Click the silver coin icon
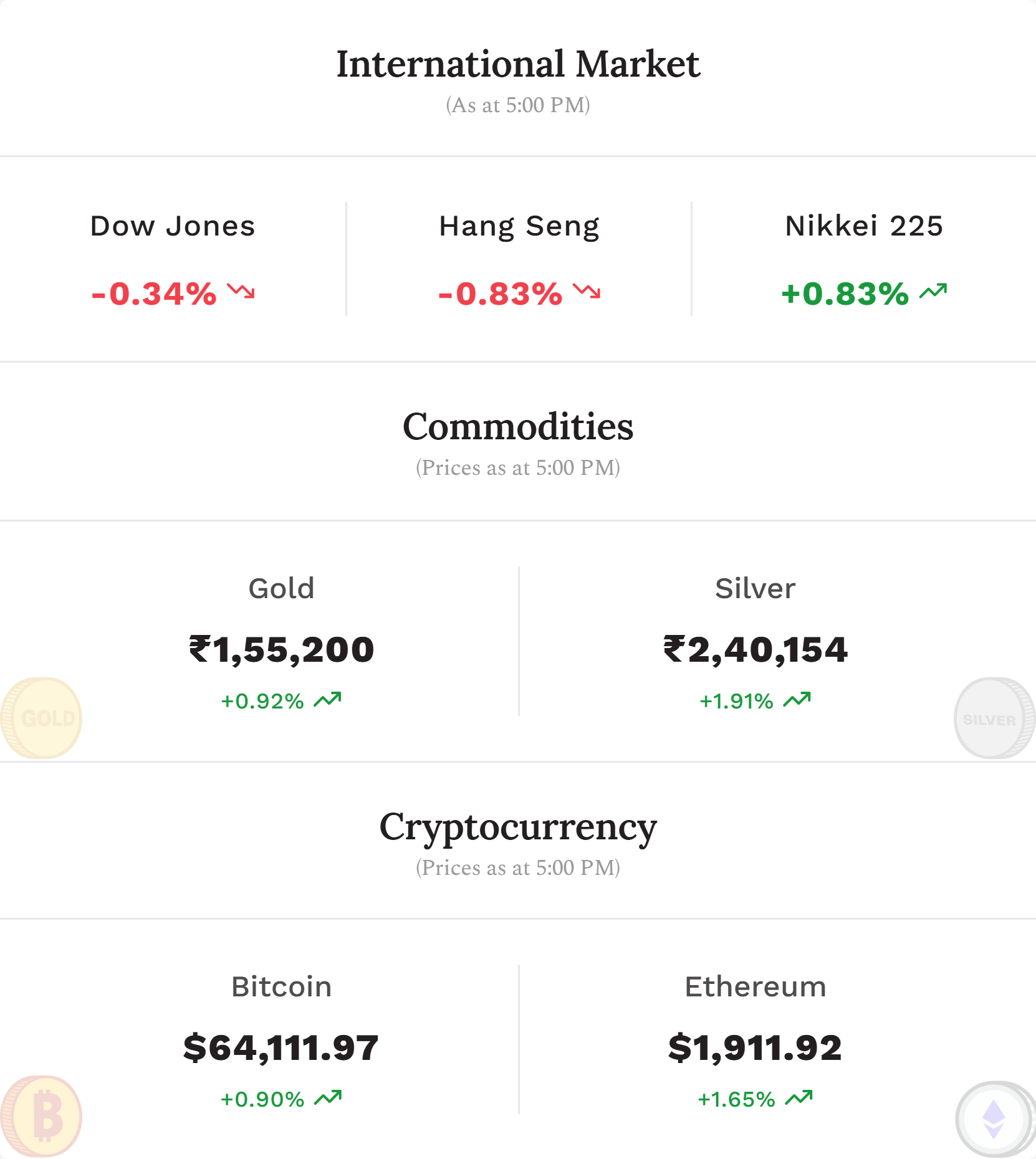 [995, 718]
